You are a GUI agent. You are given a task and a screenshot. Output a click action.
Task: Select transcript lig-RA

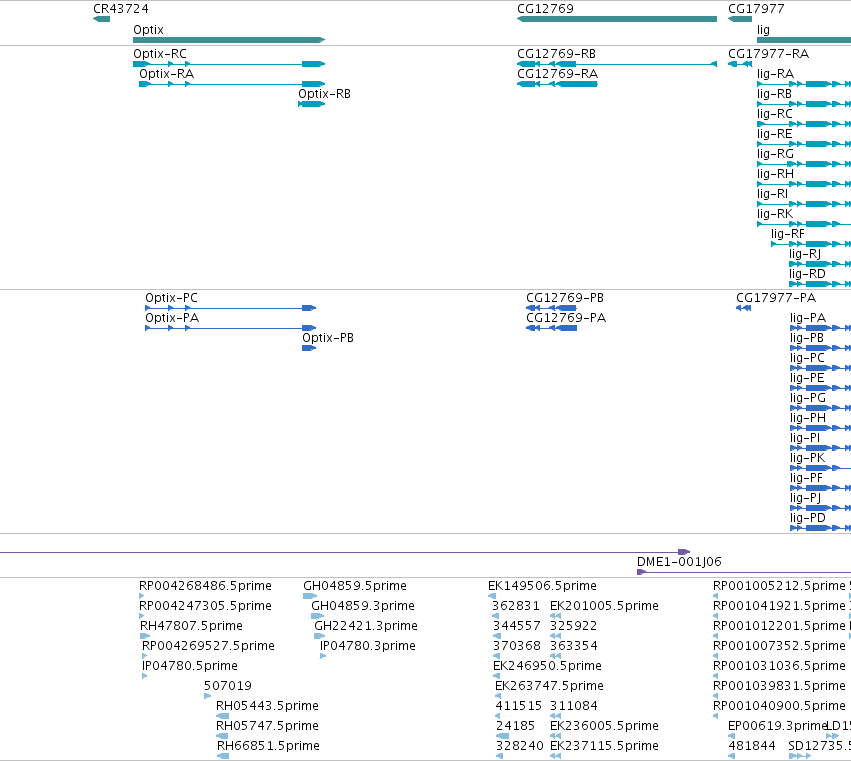(x=804, y=84)
